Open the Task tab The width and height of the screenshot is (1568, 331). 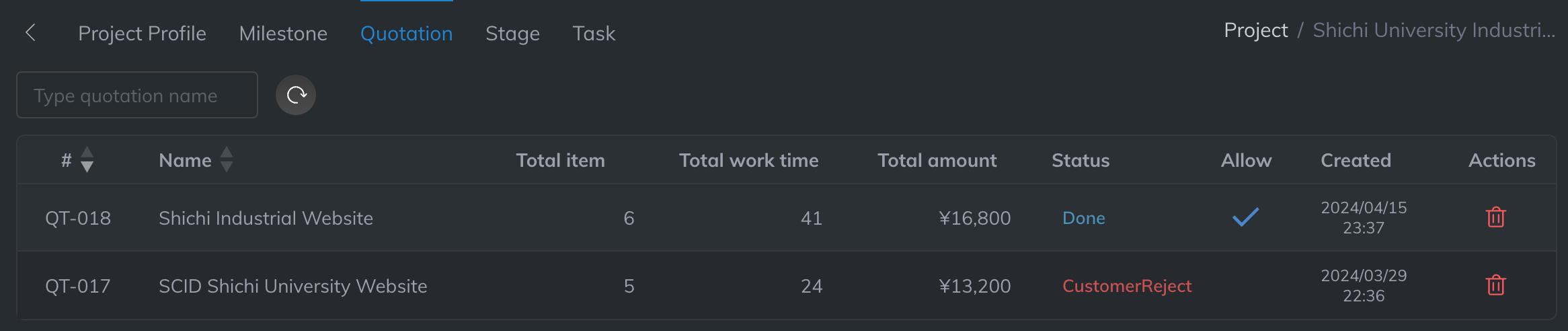[x=594, y=33]
